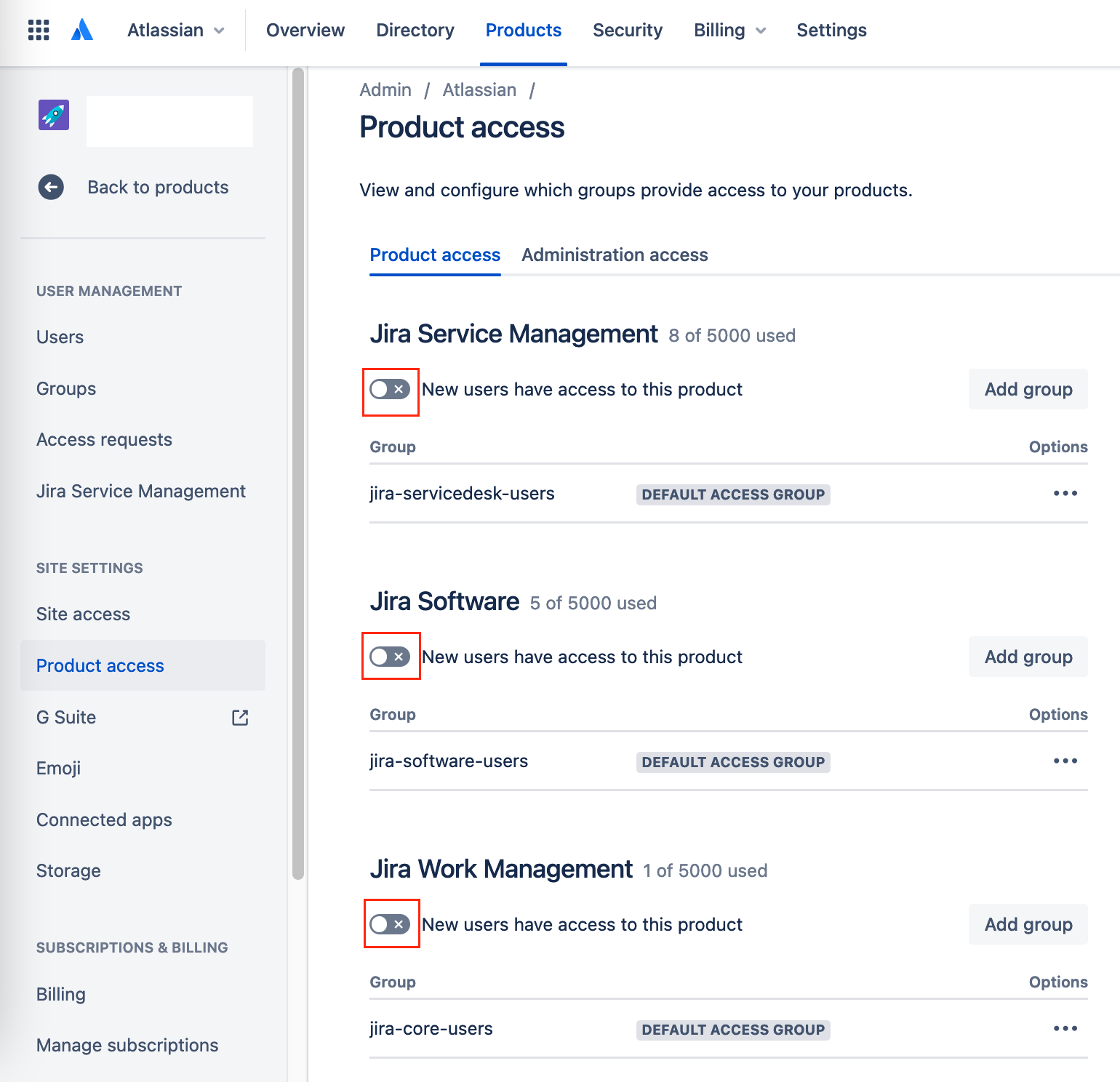The image size is (1120, 1082).
Task: Select the Products tab
Action: click(524, 30)
